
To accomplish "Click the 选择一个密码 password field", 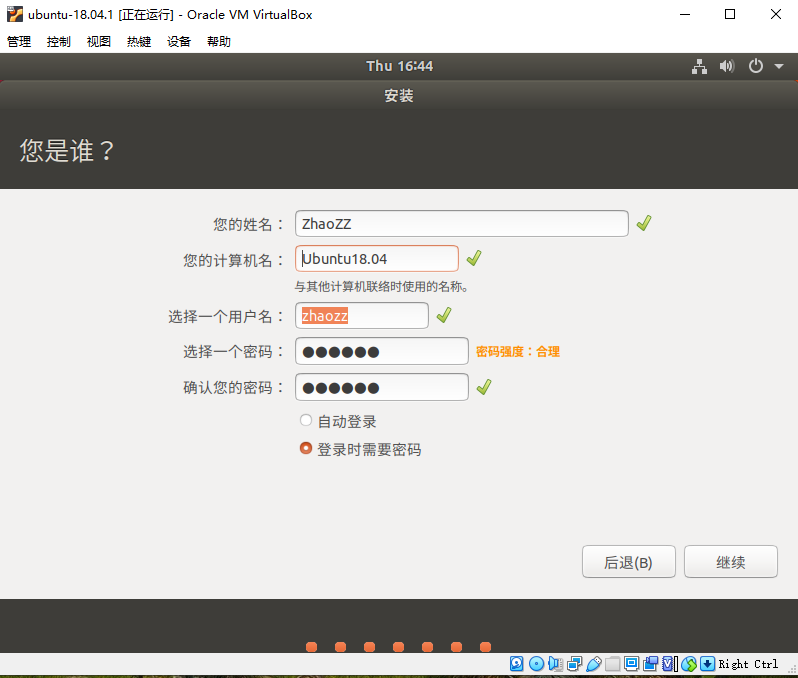I will (x=382, y=351).
